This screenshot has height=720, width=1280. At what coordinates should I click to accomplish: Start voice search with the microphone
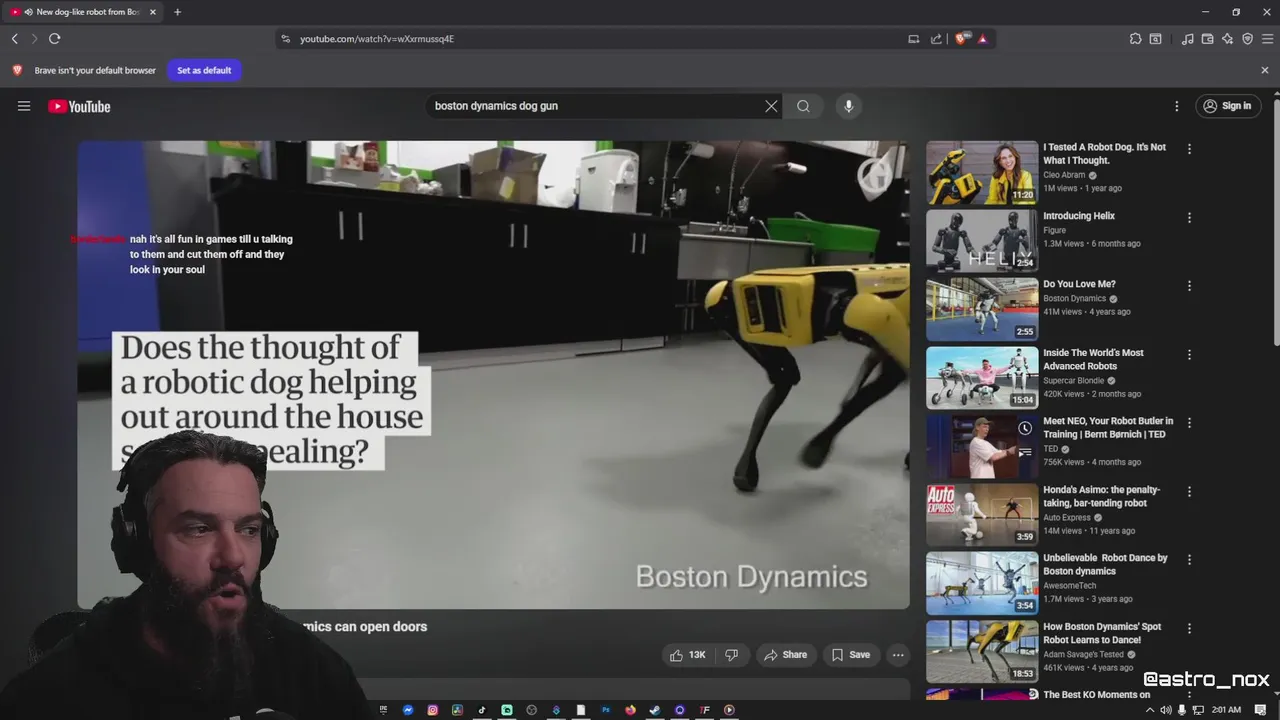coord(848,106)
